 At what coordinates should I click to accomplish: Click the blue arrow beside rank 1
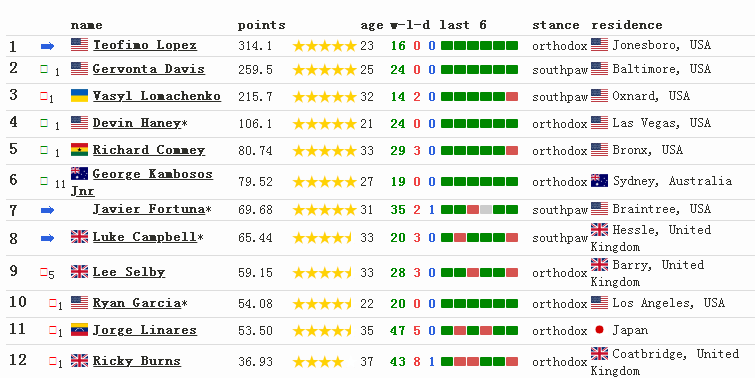point(47,46)
